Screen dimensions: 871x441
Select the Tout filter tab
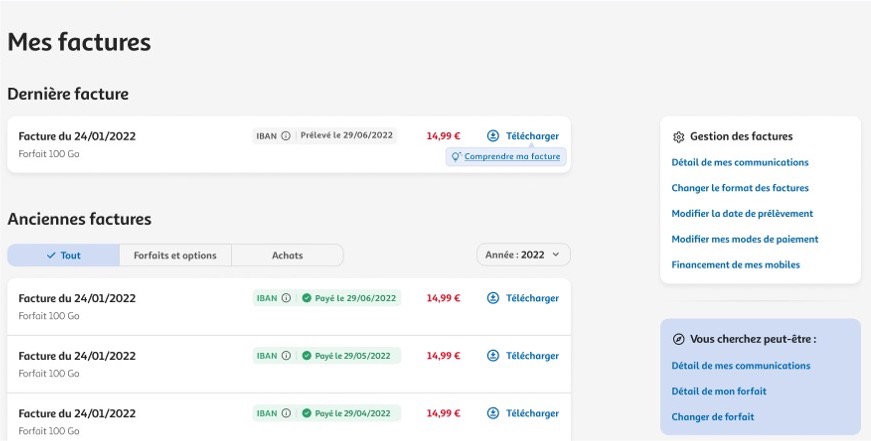[63, 255]
